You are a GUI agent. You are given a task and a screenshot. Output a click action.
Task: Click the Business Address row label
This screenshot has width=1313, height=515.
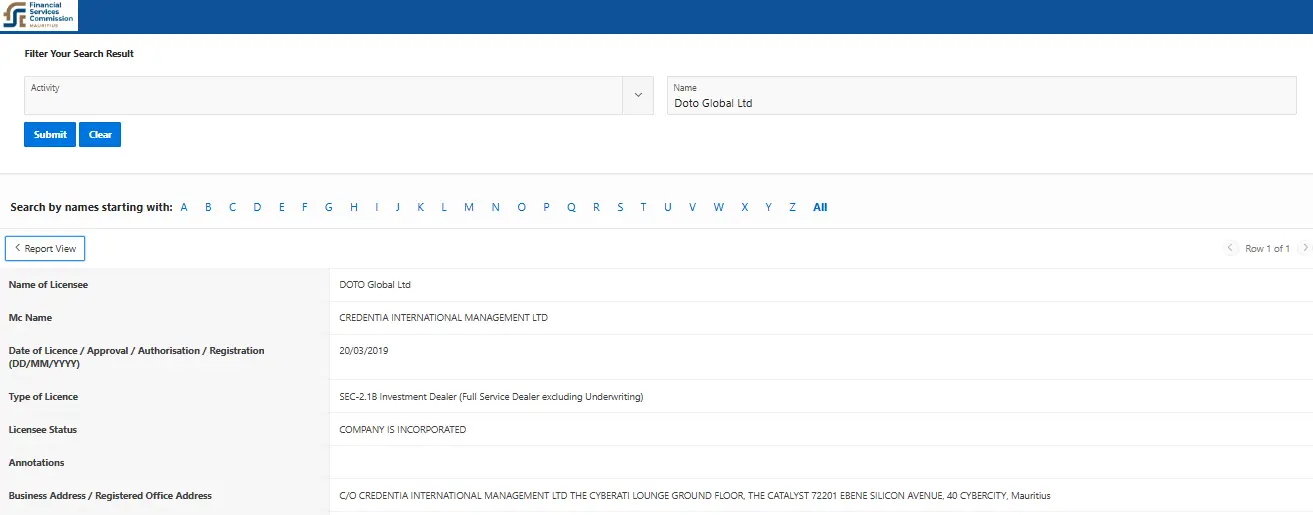click(x=110, y=496)
